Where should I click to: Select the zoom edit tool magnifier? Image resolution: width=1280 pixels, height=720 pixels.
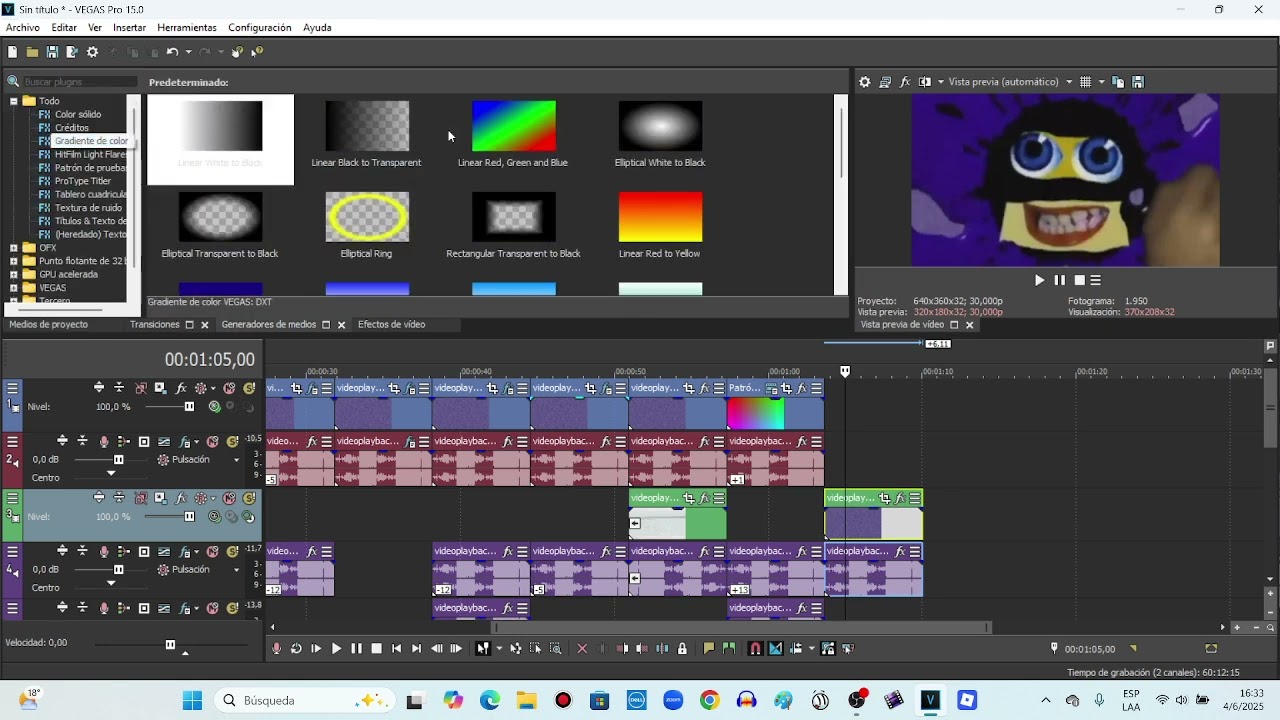[x=556, y=649]
